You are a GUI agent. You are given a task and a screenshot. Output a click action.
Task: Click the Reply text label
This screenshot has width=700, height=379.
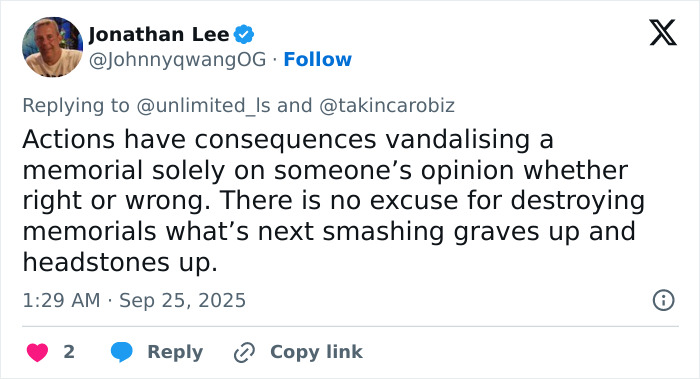(x=175, y=352)
